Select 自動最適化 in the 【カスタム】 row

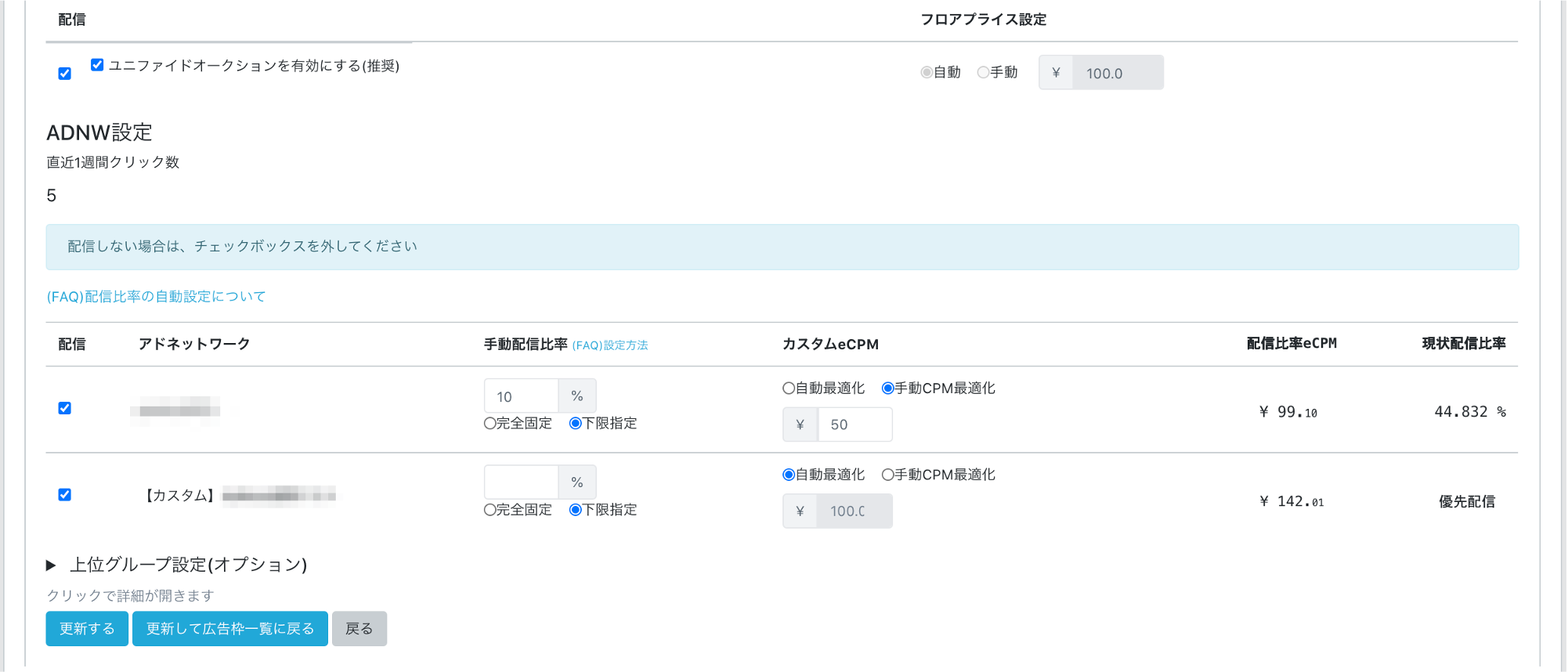[789, 475]
